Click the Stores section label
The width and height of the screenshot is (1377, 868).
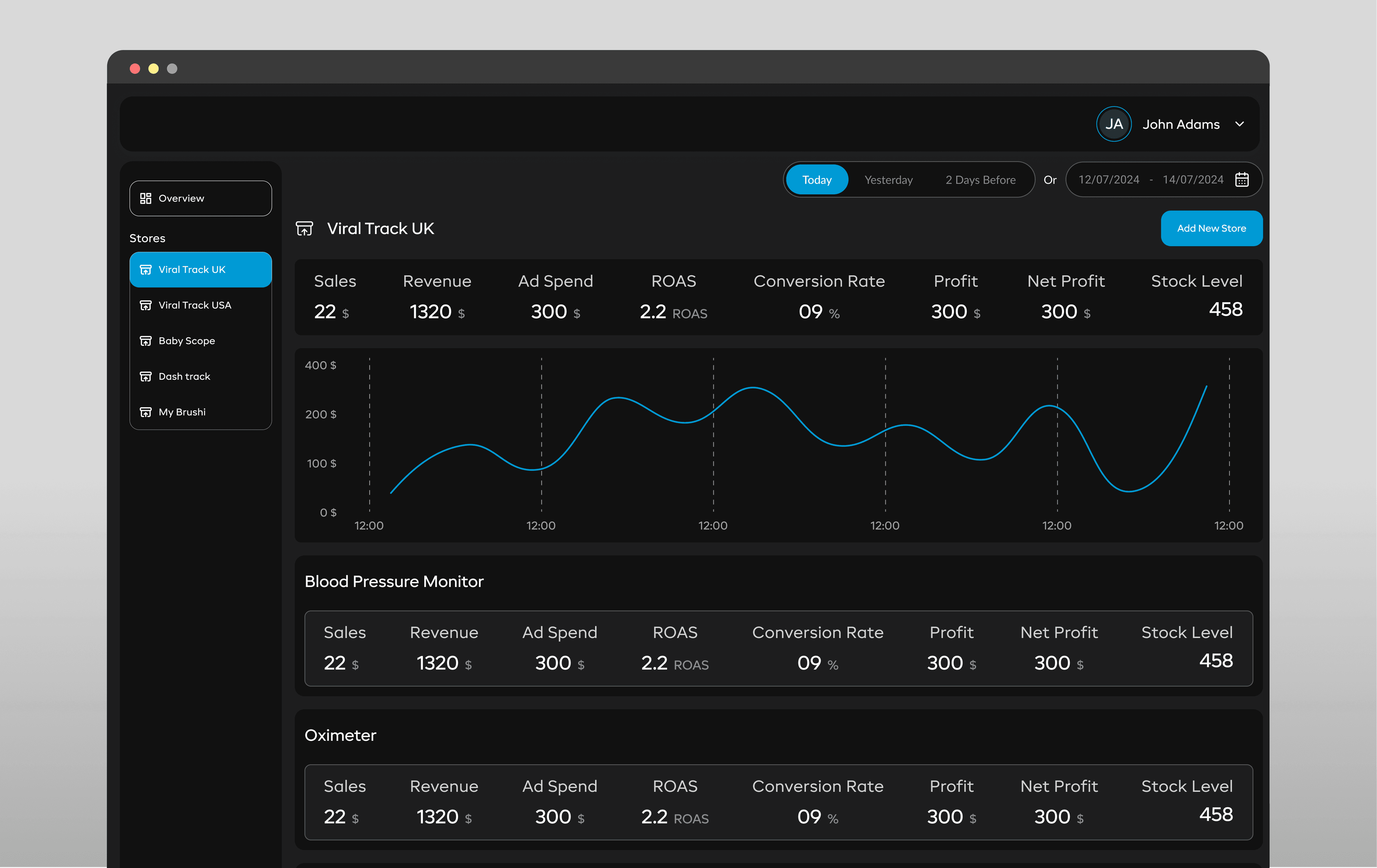pos(147,238)
